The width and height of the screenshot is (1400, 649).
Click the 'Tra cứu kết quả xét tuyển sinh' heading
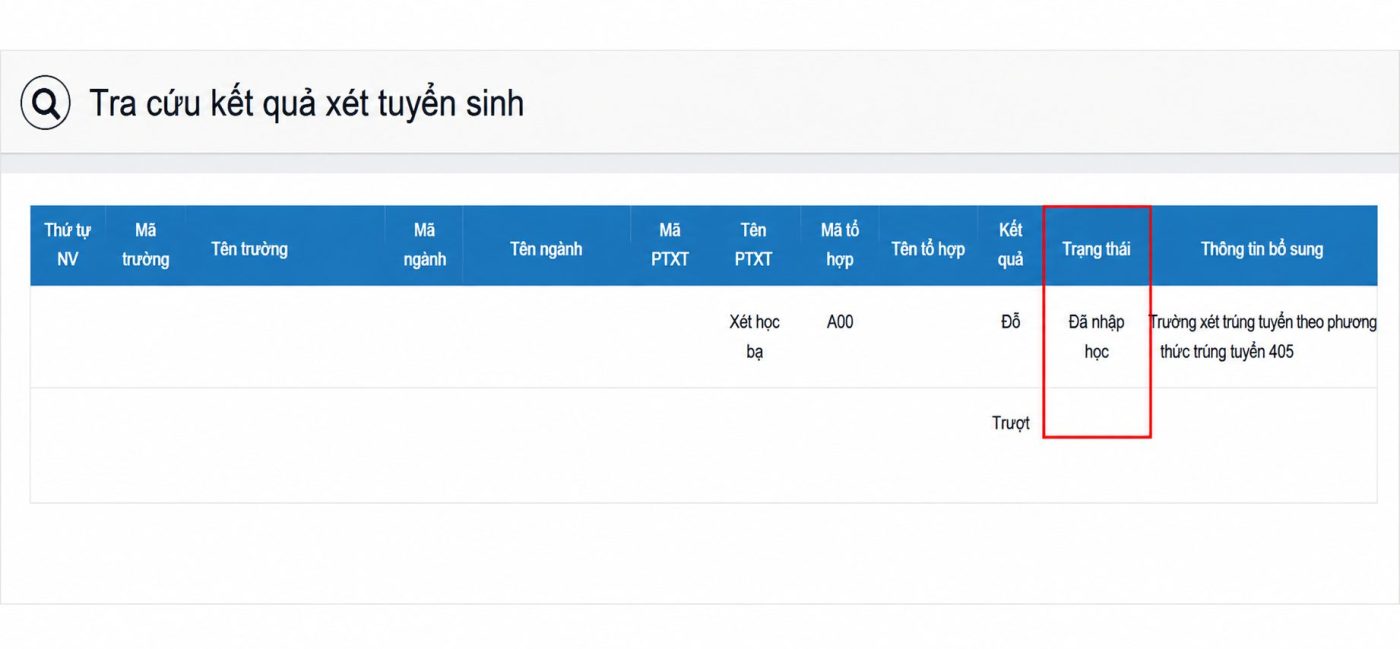pyautogui.click(x=306, y=103)
